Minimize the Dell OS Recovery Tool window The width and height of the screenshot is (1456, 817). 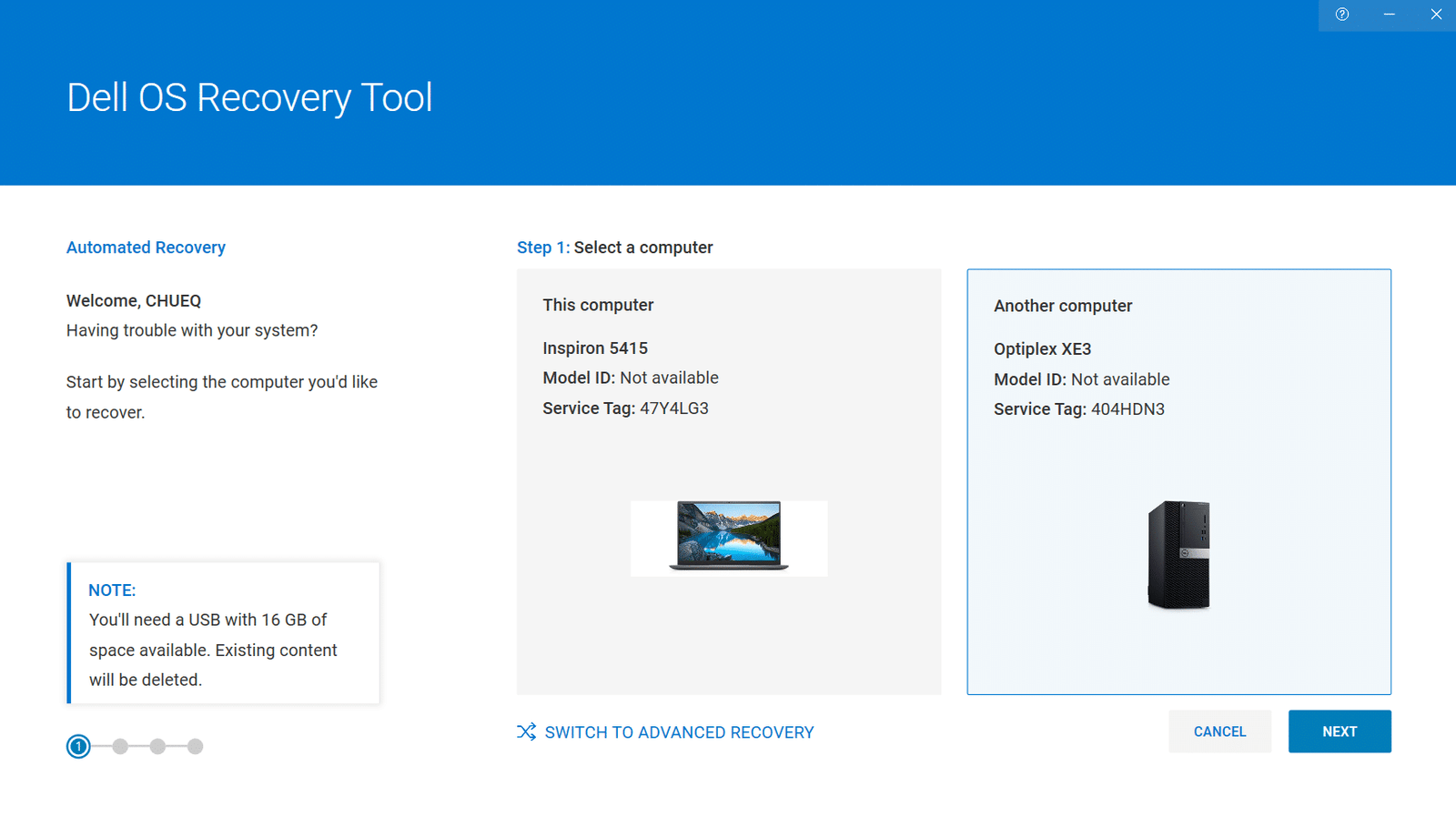1389,15
